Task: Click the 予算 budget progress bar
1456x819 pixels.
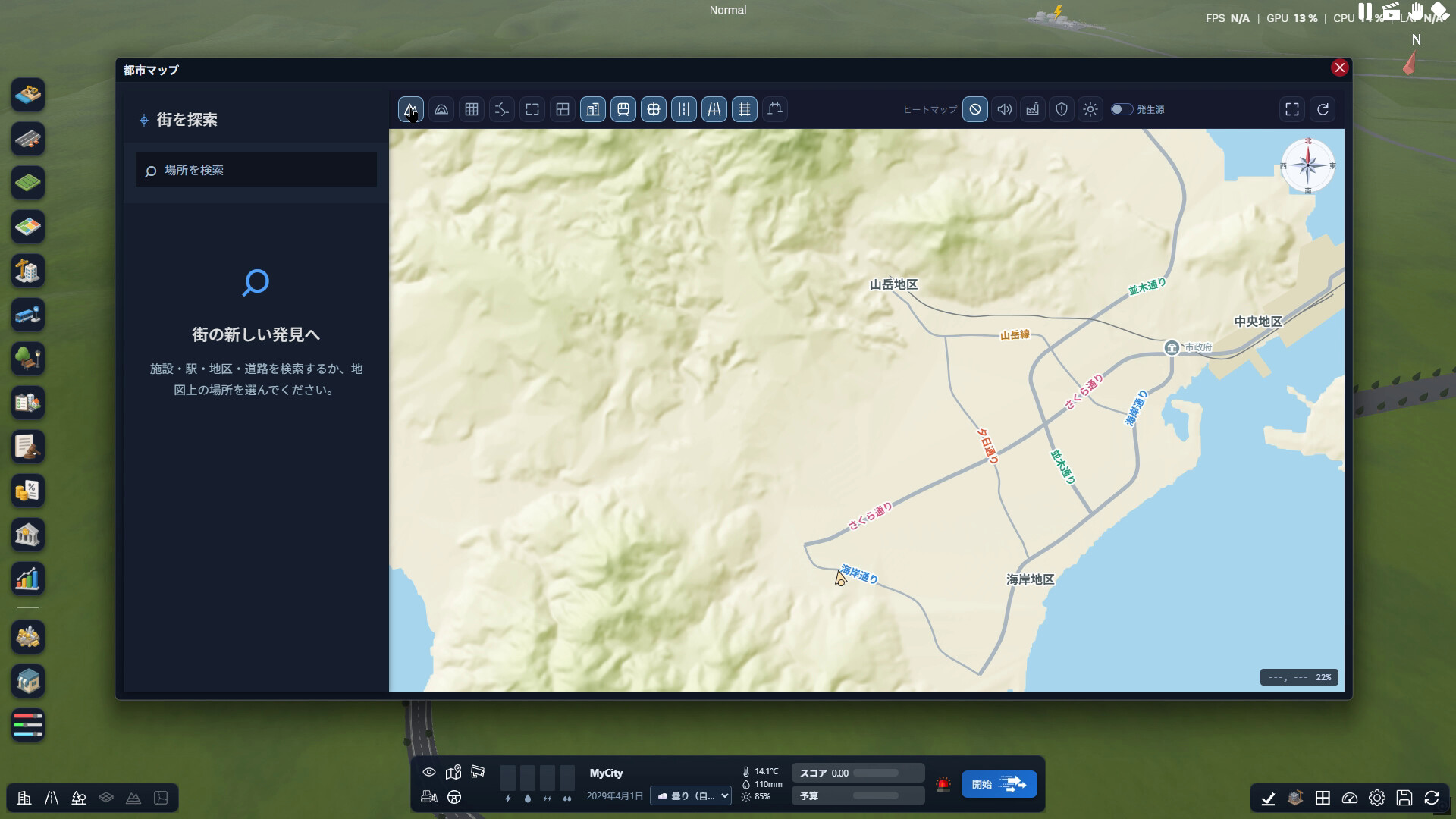Action: 876,795
